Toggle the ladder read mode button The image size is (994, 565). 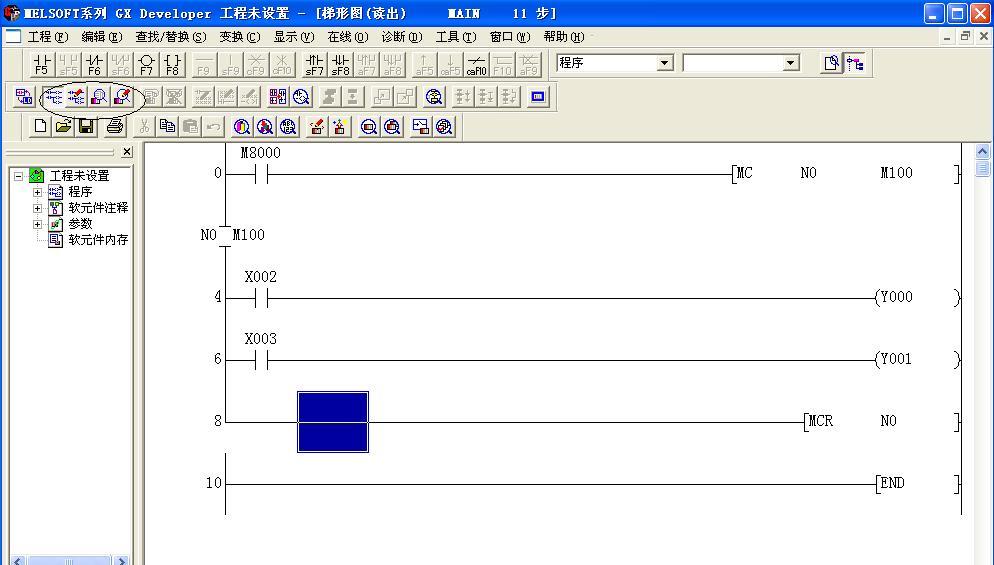52,97
